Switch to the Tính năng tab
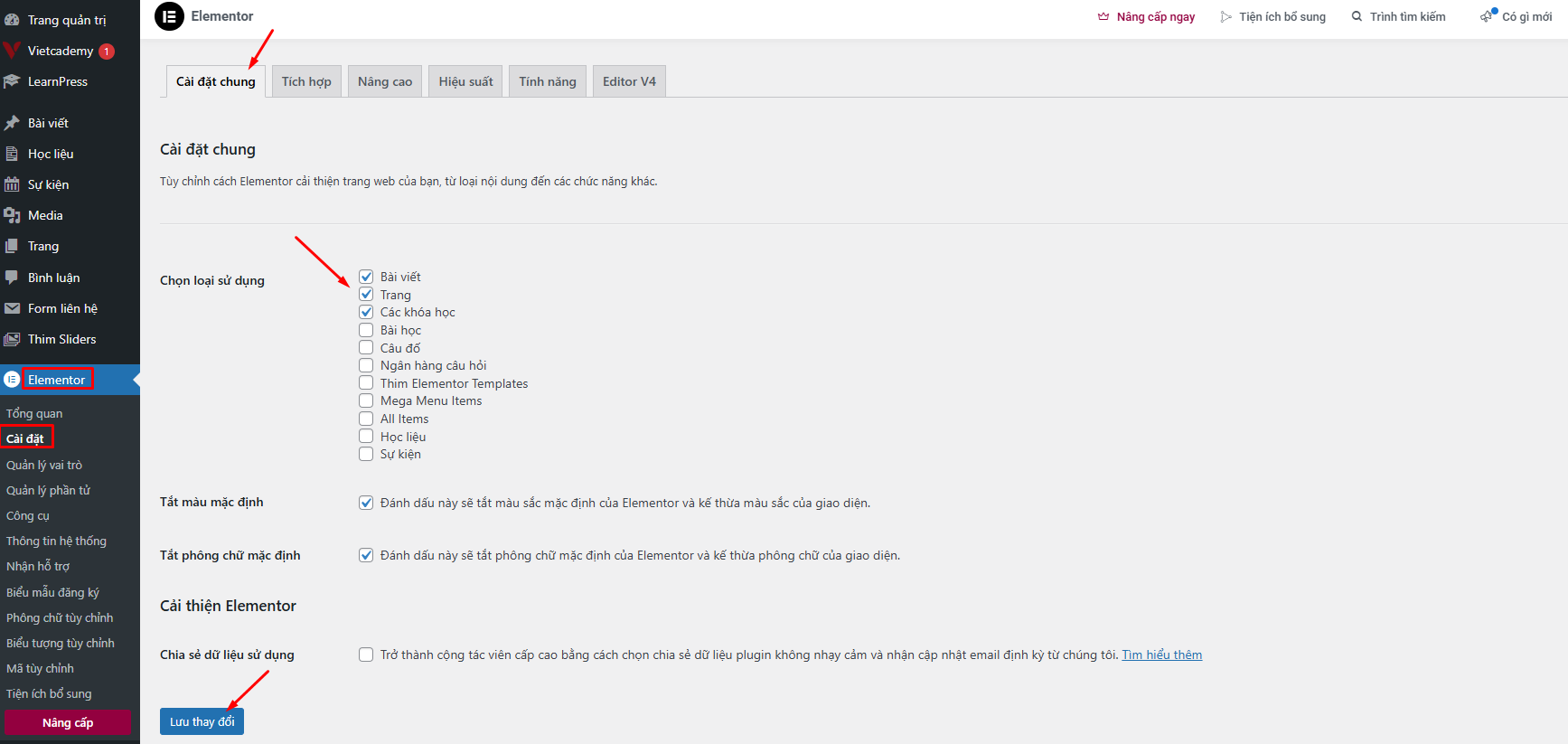The image size is (1568, 744). tap(548, 81)
